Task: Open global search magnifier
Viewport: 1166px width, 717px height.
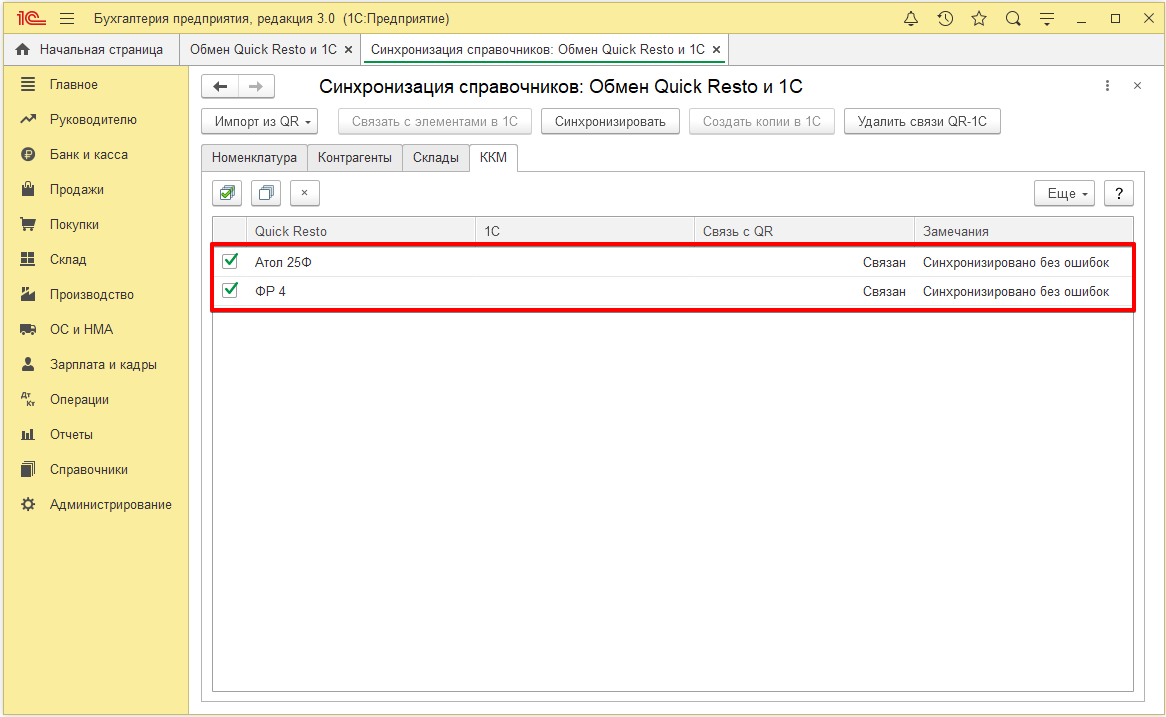Action: (1013, 19)
